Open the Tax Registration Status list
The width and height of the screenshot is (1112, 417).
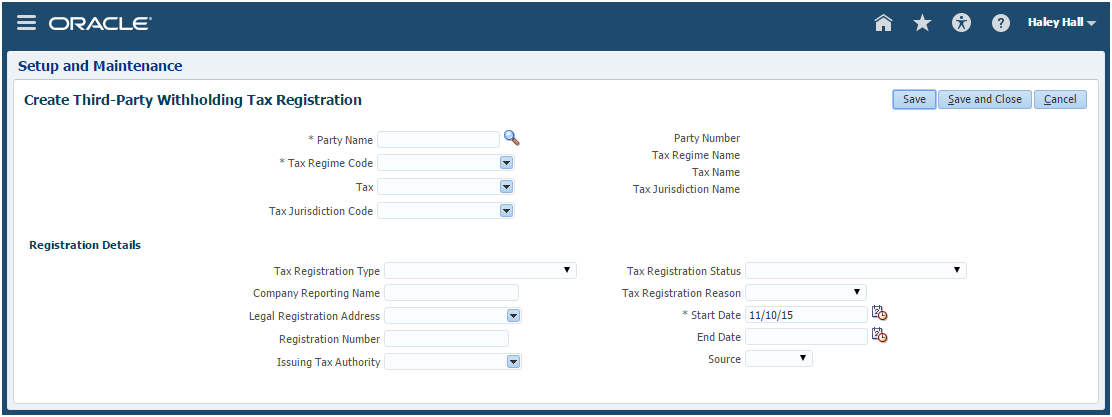956,270
